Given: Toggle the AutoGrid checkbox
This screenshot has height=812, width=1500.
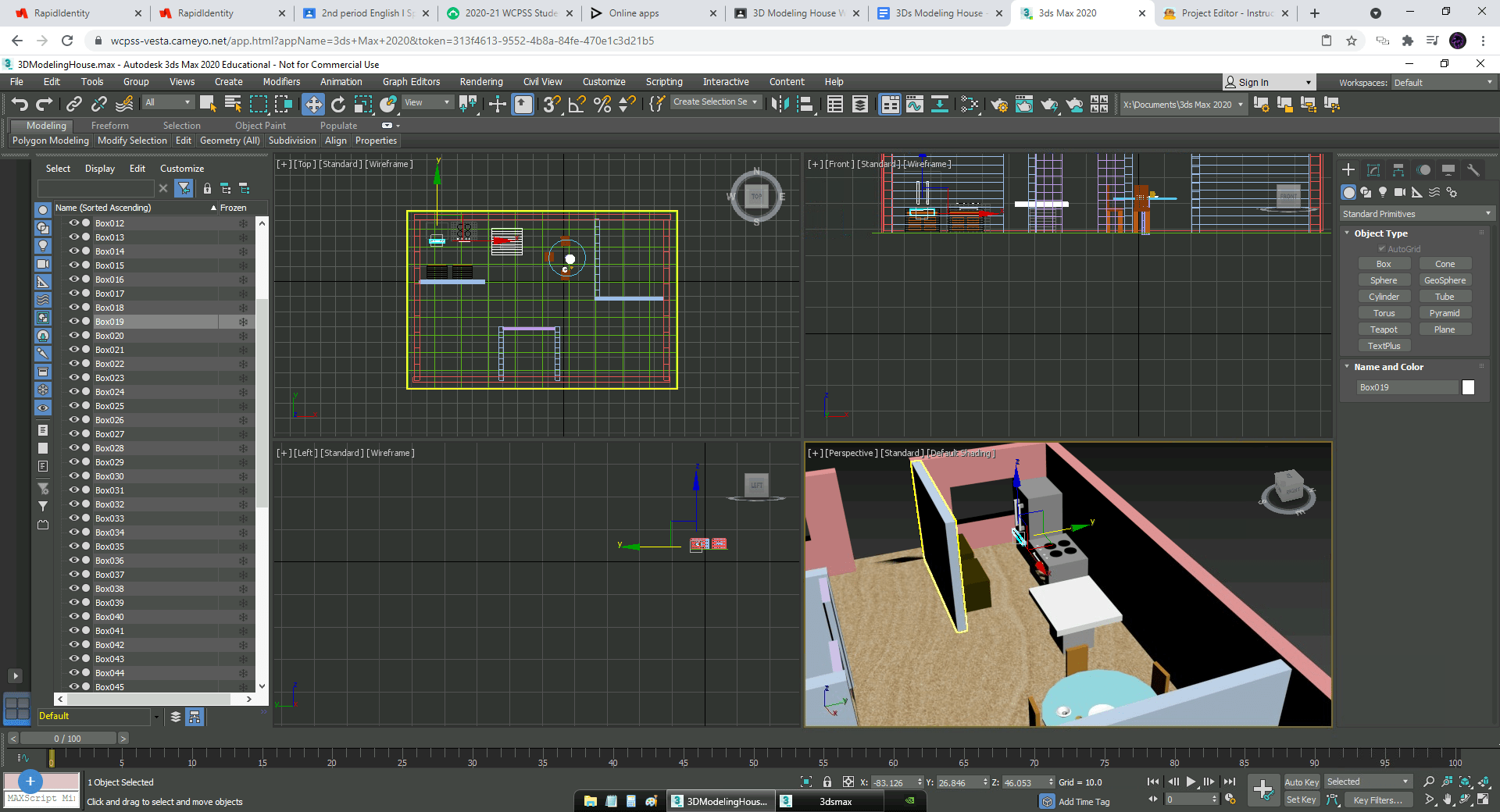Looking at the screenshot, I should pos(1384,248).
